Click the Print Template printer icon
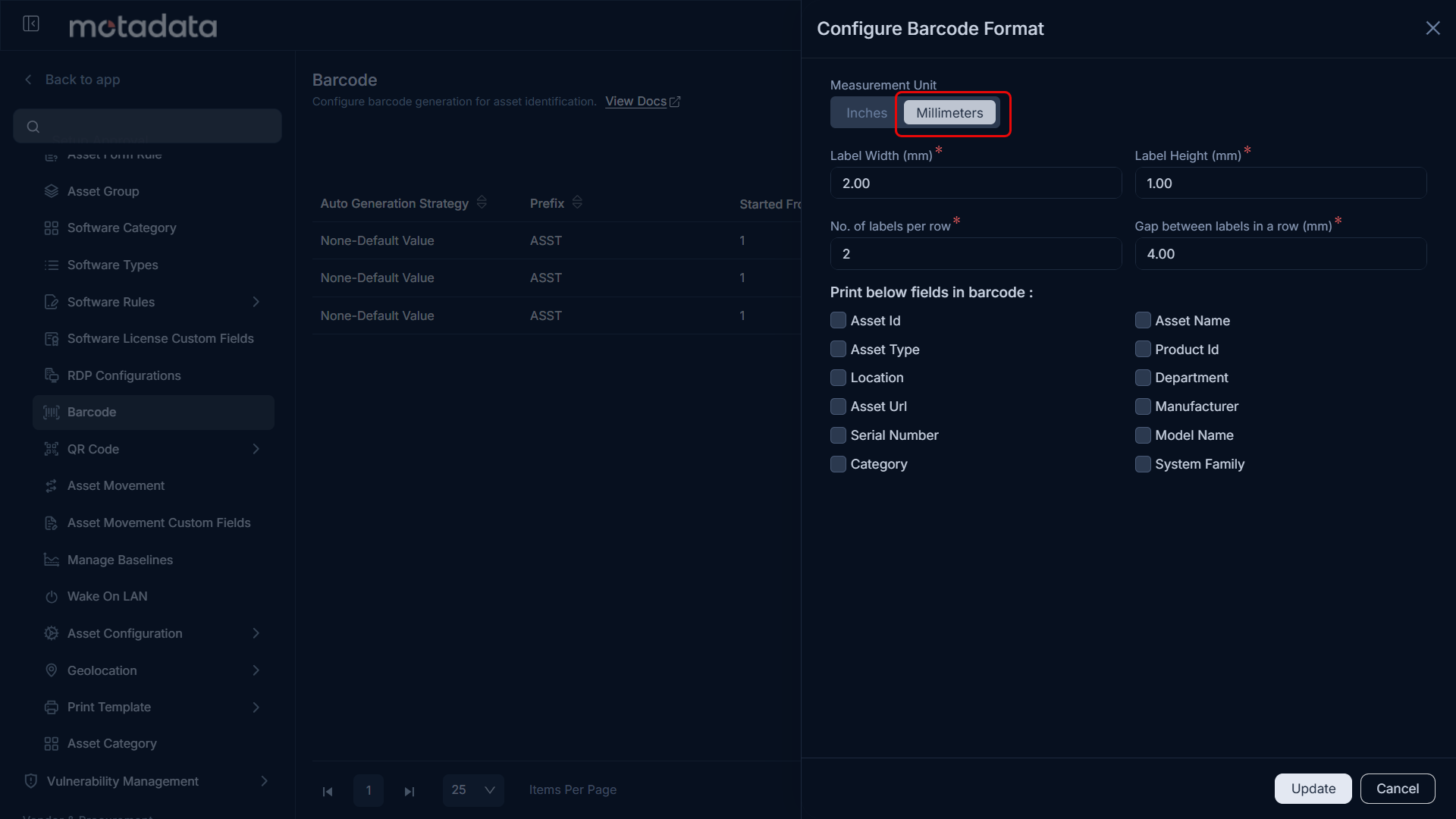The image size is (1456, 819). pos(52,708)
